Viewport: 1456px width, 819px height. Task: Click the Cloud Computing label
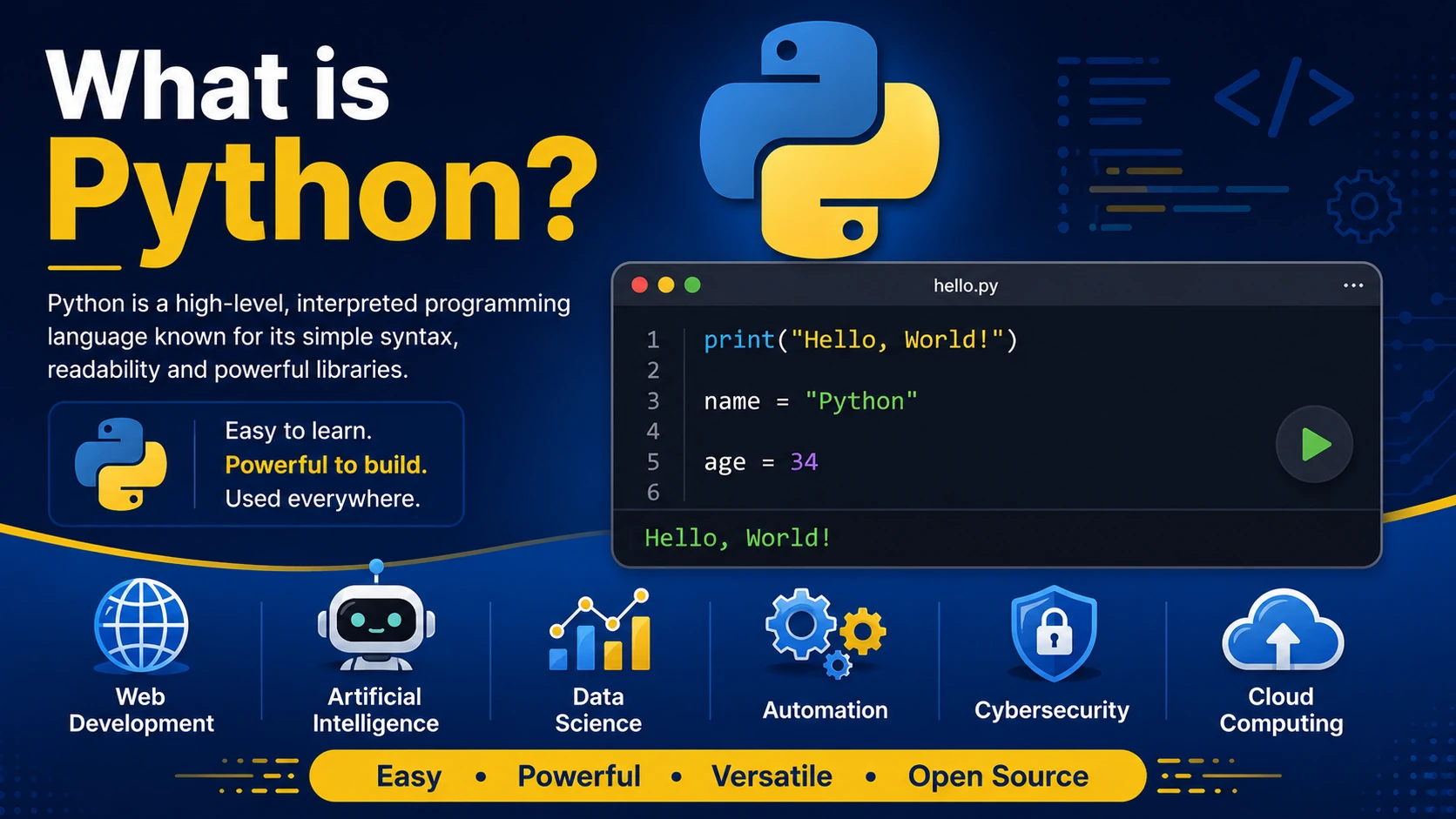click(x=1281, y=710)
